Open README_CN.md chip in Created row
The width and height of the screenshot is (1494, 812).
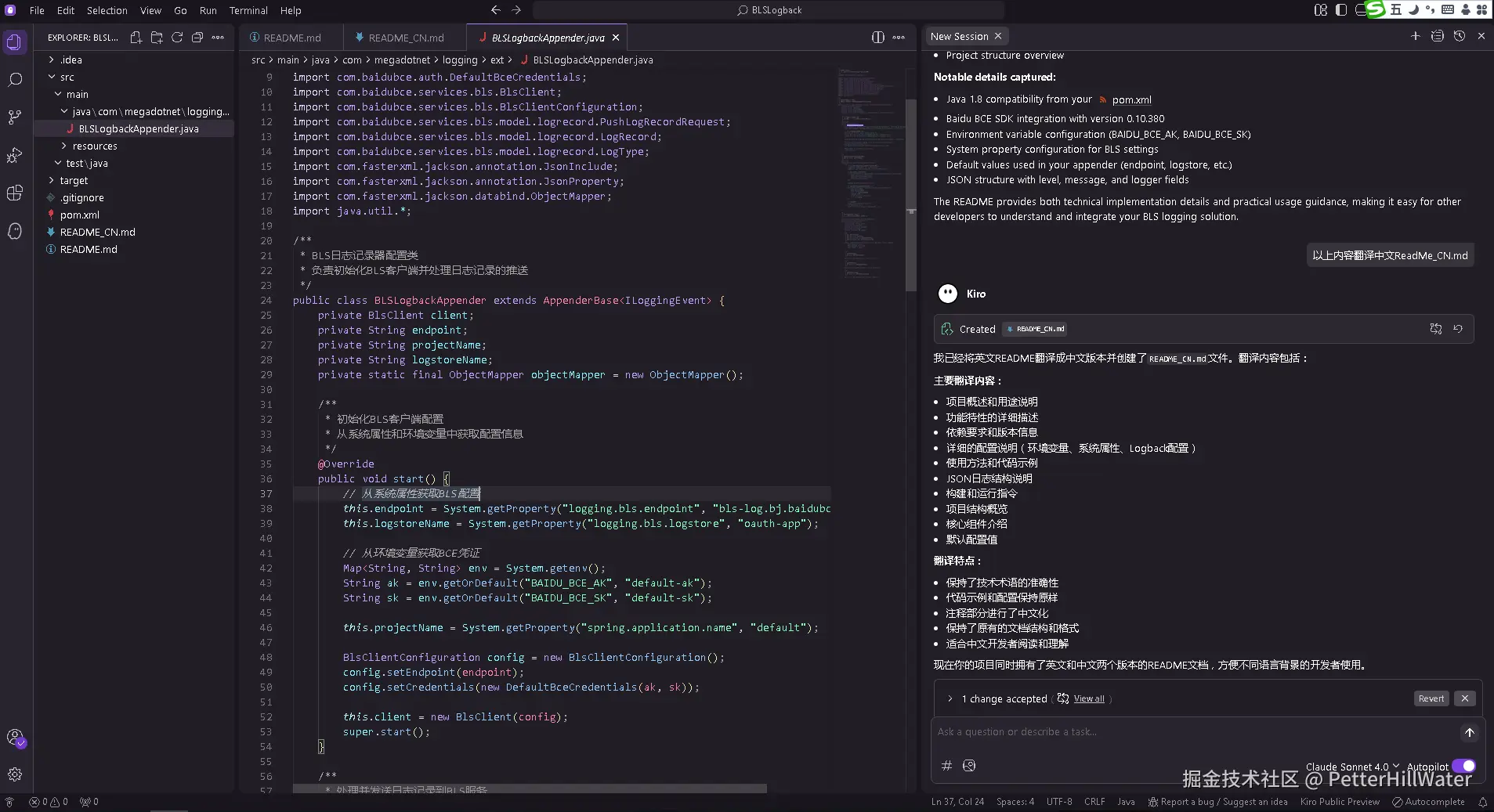point(1035,329)
